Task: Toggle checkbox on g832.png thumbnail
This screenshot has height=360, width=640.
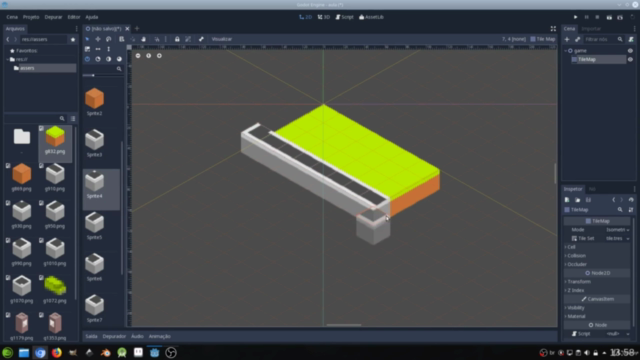Action: coord(41,128)
